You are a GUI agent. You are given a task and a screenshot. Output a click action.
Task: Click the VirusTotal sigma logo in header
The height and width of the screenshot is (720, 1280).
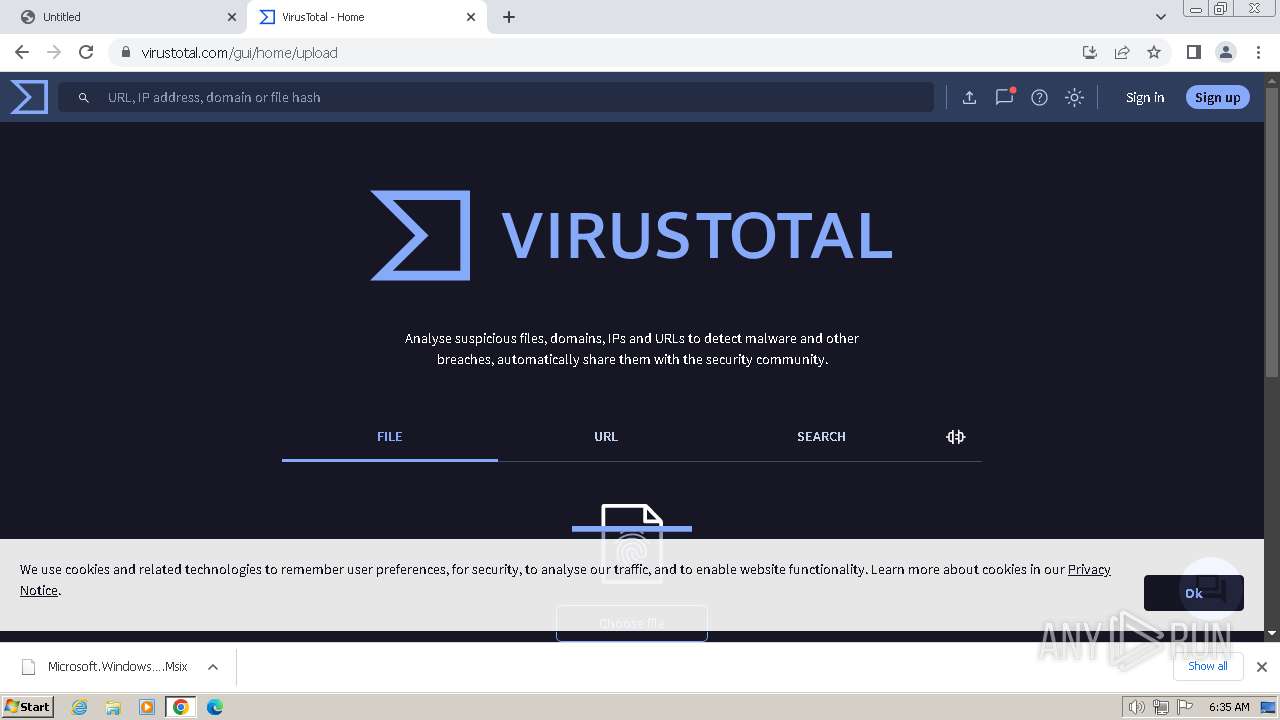click(29, 97)
